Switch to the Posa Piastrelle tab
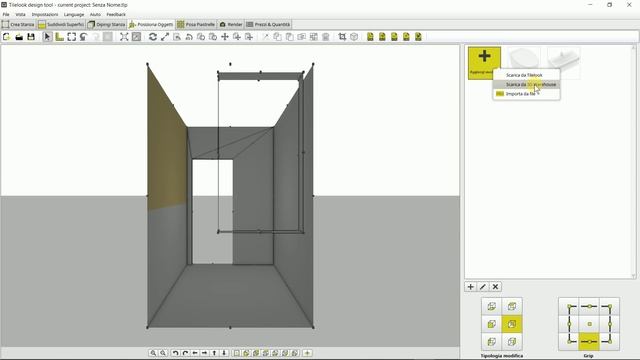The width and height of the screenshot is (640, 360). coord(196,24)
